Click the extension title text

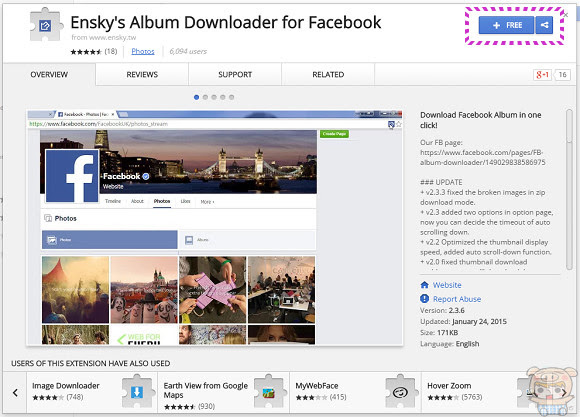[226, 22]
